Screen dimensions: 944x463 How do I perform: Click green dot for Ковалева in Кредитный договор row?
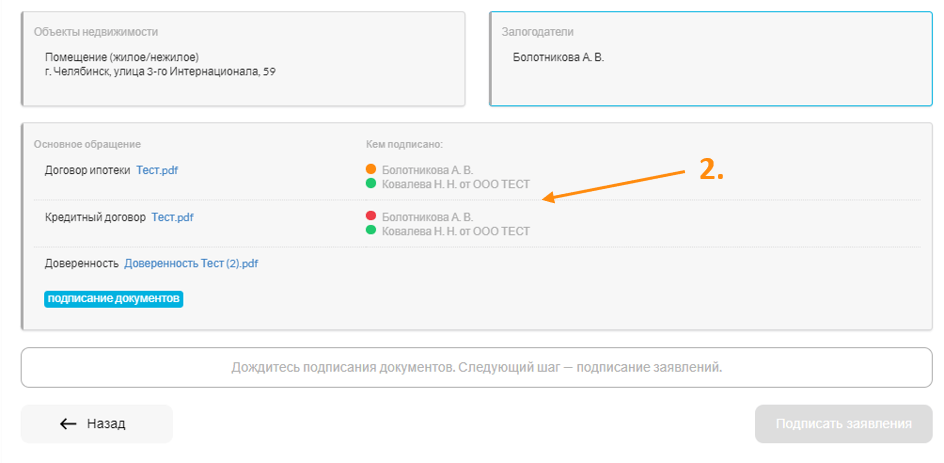371,229
